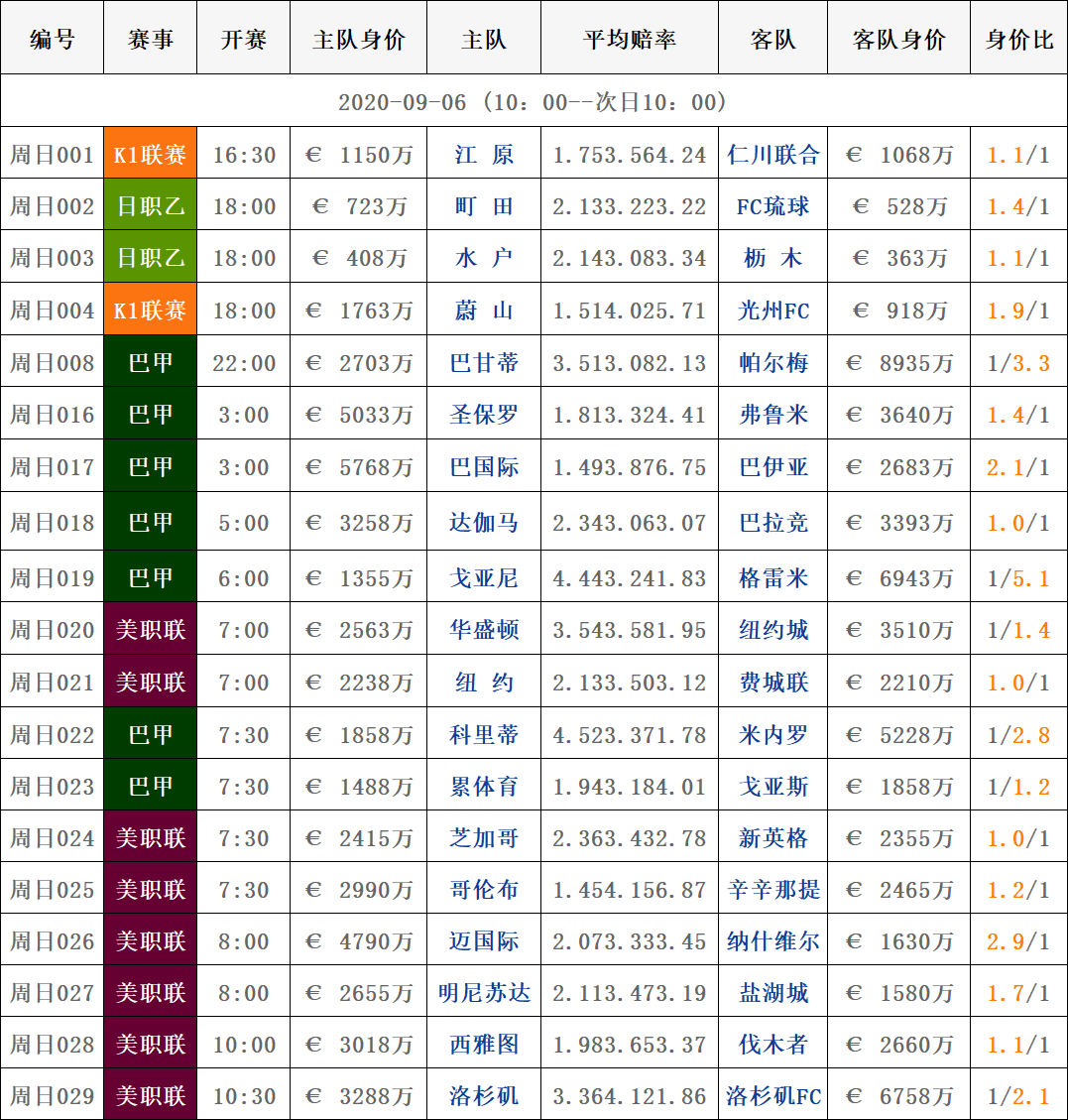Select the 巴甲 tag in row 周日008
Screen dimensions: 1068x1120
pos(151,363)
